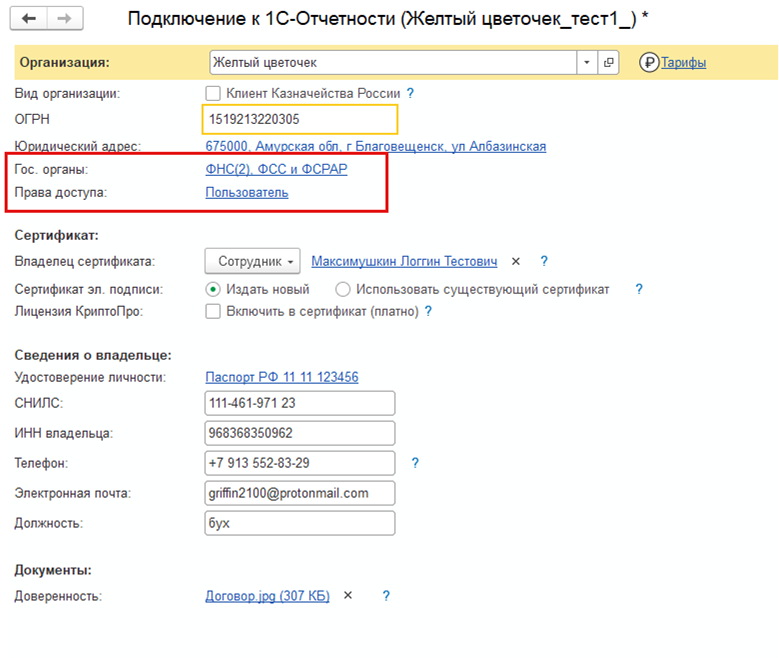Open the Сотрудник owner type dropdown
The height and width of the screenshot is (658, 779).
point(252,261)
